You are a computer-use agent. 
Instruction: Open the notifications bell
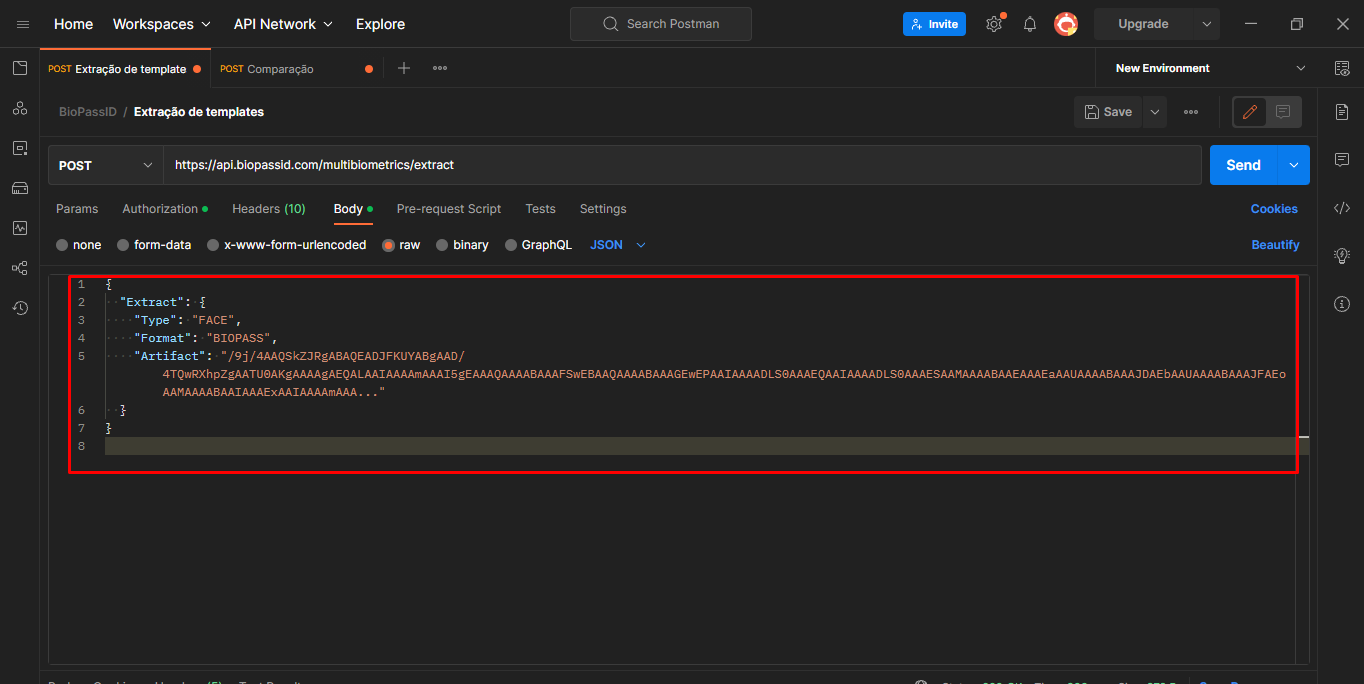tap(1030, 24)
